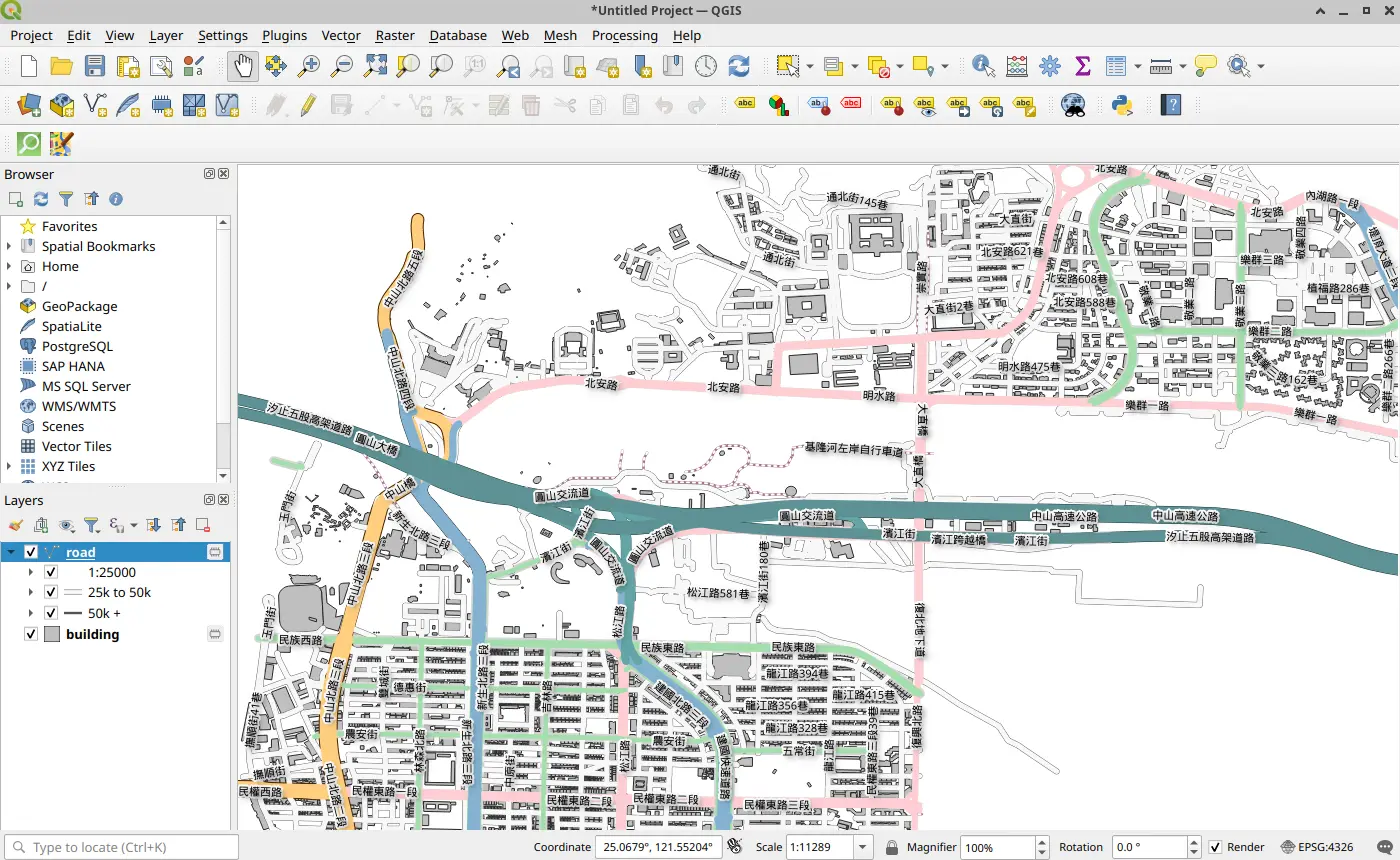Select the Pan Map hand tool

pos(243,66)
